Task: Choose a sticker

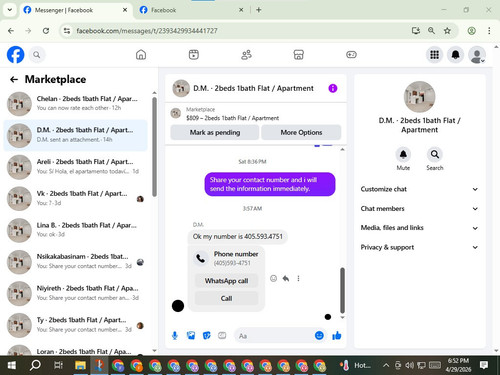Action: [207, 336]
